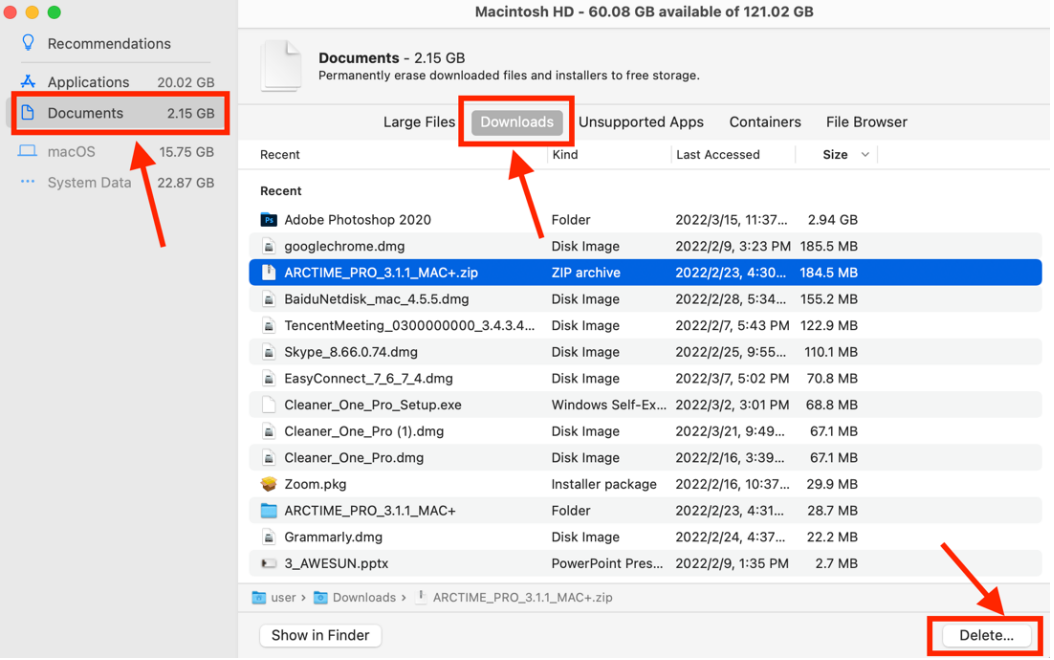This screenshot has height=660, width=1054.
Task: Click the ARCTIME_PRO_3.1.1_MAC+ folder icon
Action: pos(268,511)
